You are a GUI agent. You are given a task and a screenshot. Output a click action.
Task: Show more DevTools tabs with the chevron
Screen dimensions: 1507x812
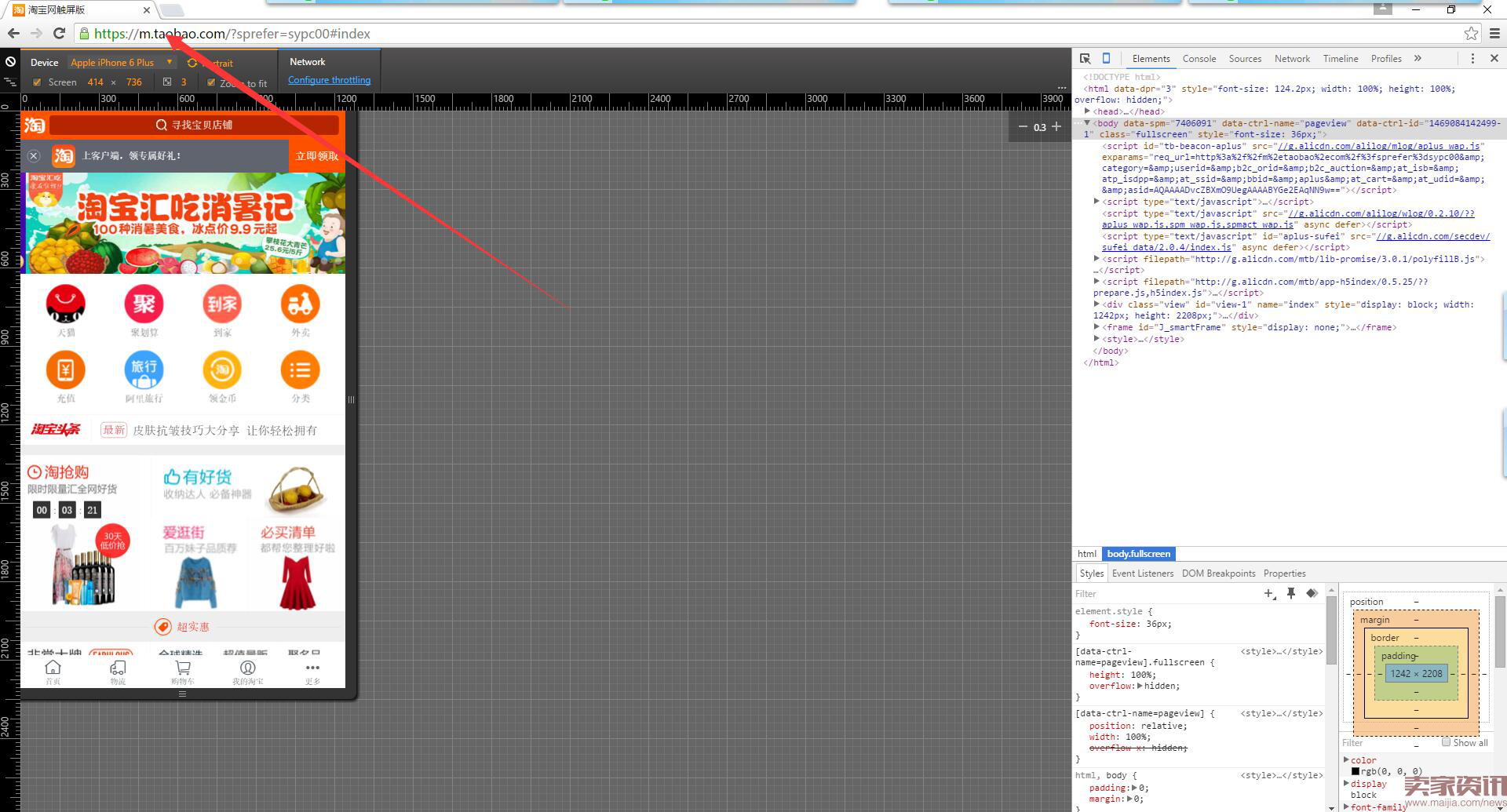[1418, 59]
